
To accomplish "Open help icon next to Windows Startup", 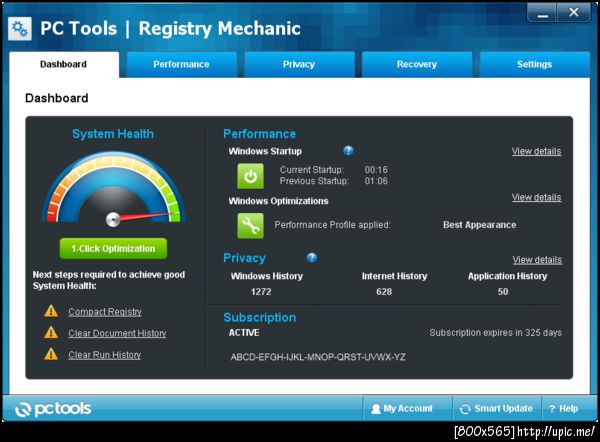I will [x=348, y=151].
